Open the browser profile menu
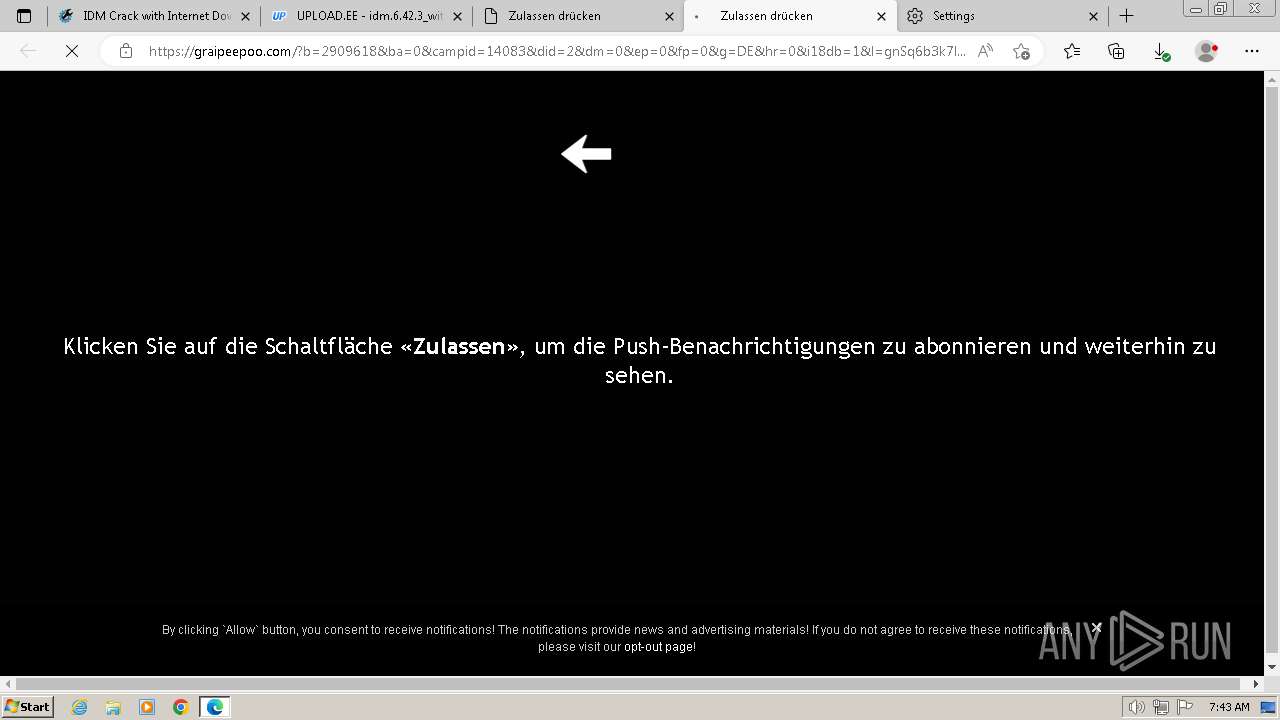This screenshot has height=720, width=1280. tap(1207, 51)
